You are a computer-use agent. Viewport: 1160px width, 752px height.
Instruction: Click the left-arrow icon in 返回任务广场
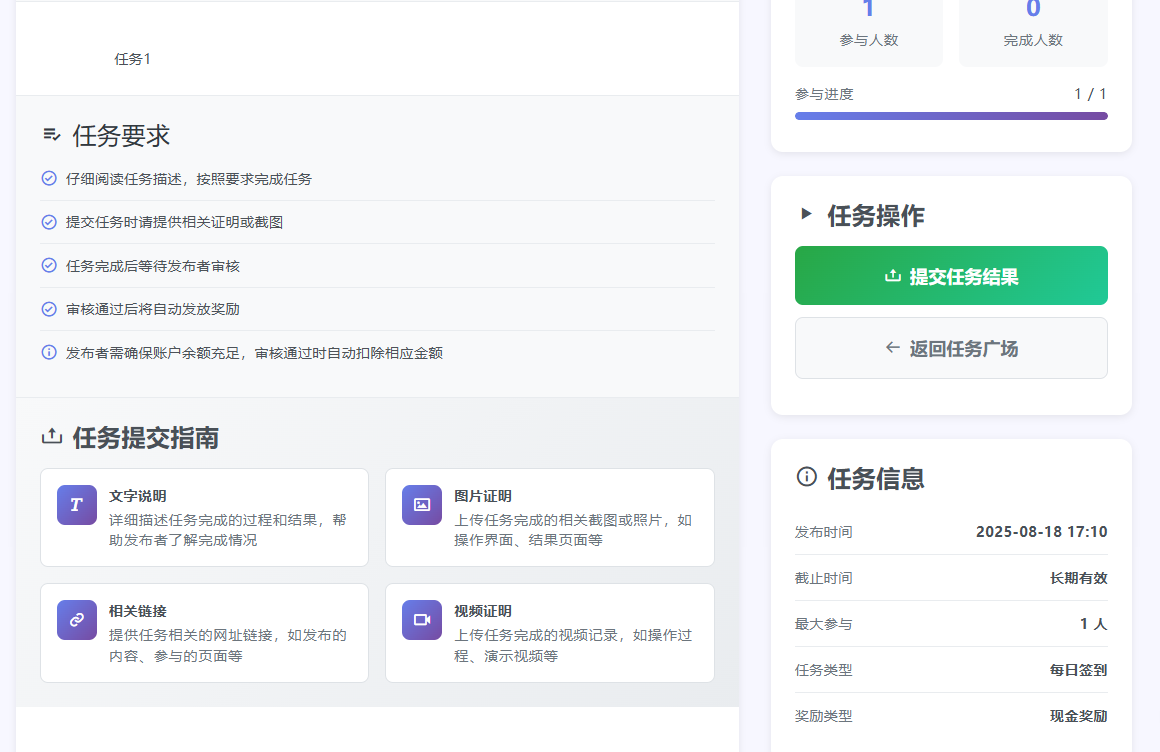point(891,347)
